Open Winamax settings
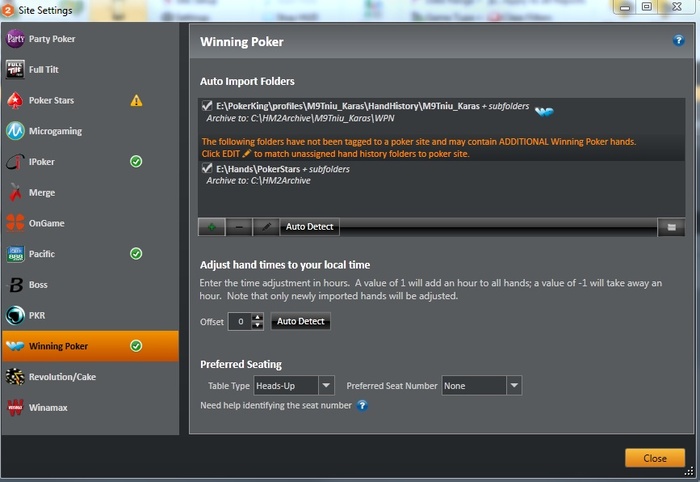This screenshot has height=482, width=700. [90, 407]
